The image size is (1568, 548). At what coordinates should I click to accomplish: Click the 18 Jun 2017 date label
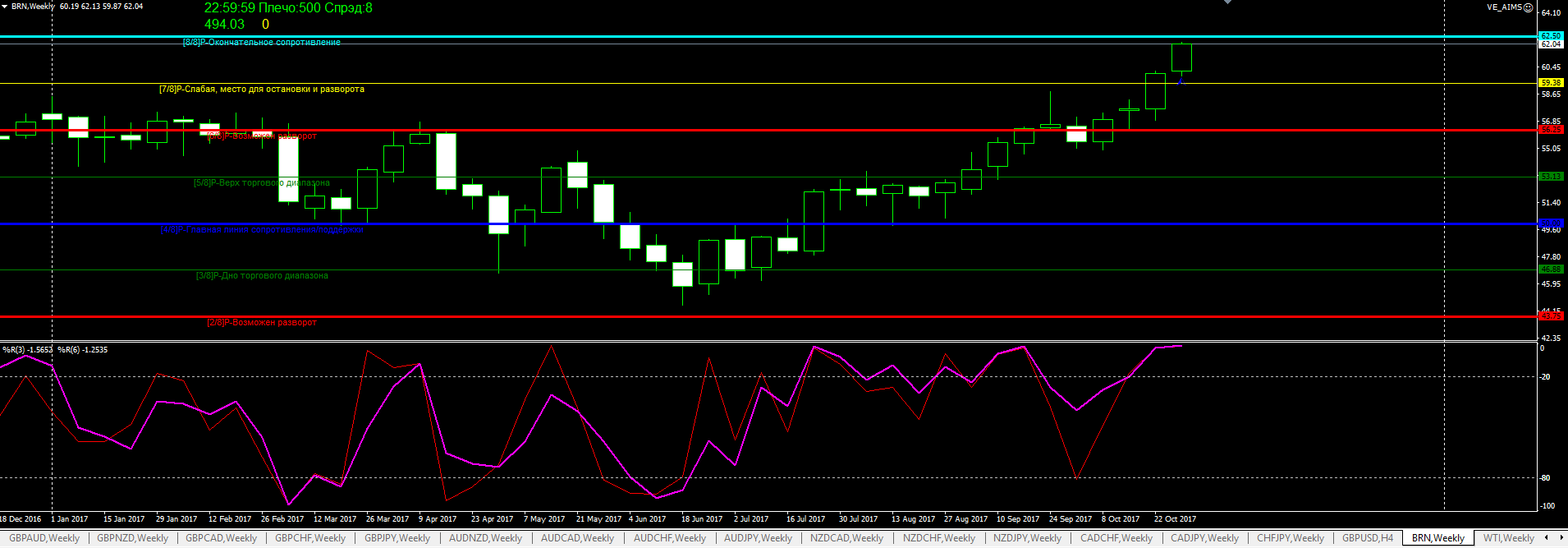click(702, 519)
